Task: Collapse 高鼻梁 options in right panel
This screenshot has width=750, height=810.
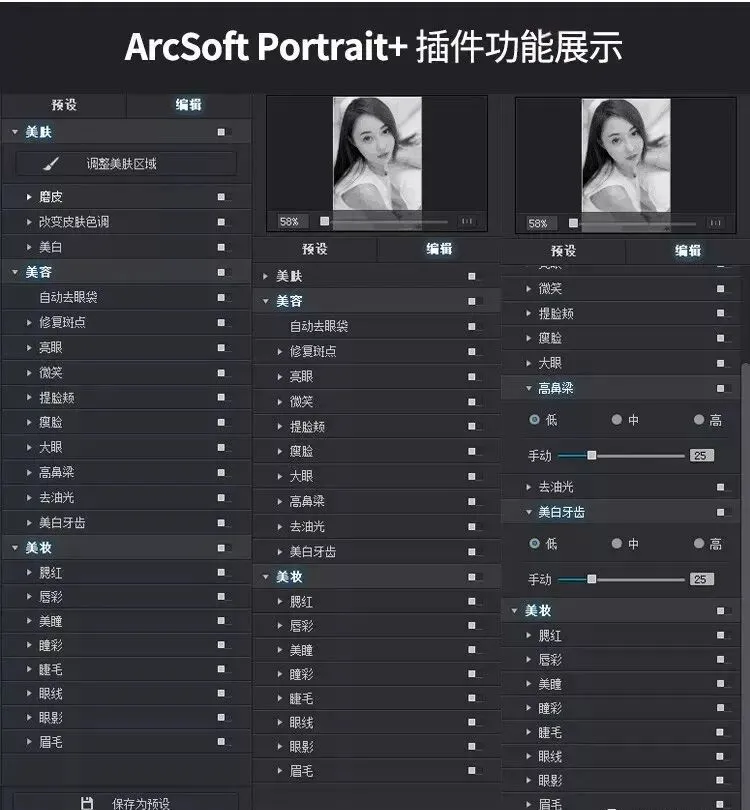Action: pyautogui.click(x=529, y=388)
